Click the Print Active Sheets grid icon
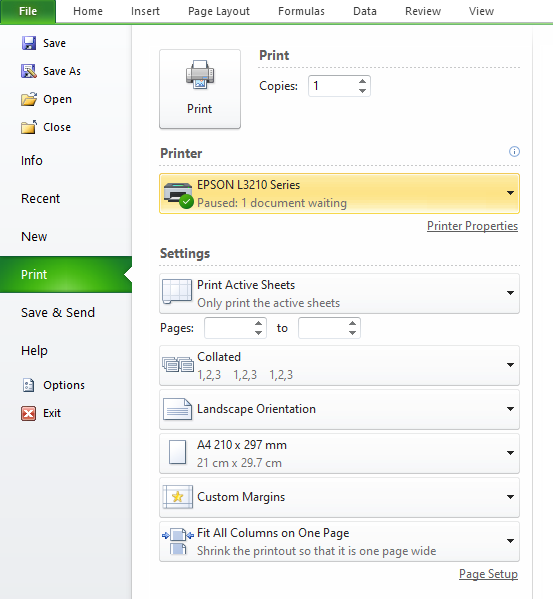This screenshot has width=553, height=599. tap(177, 291)
